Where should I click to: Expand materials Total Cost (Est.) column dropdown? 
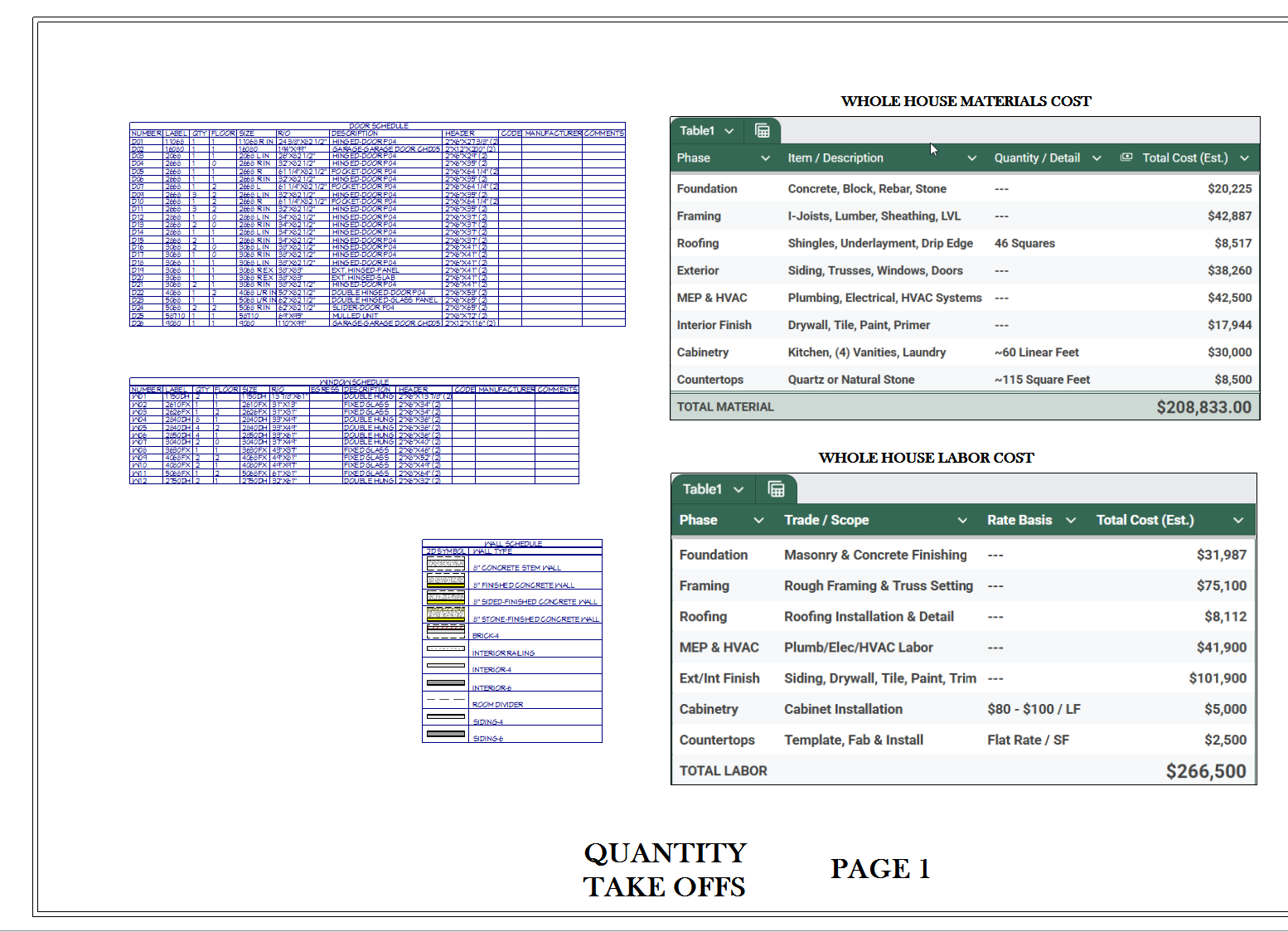(1244, 158)
